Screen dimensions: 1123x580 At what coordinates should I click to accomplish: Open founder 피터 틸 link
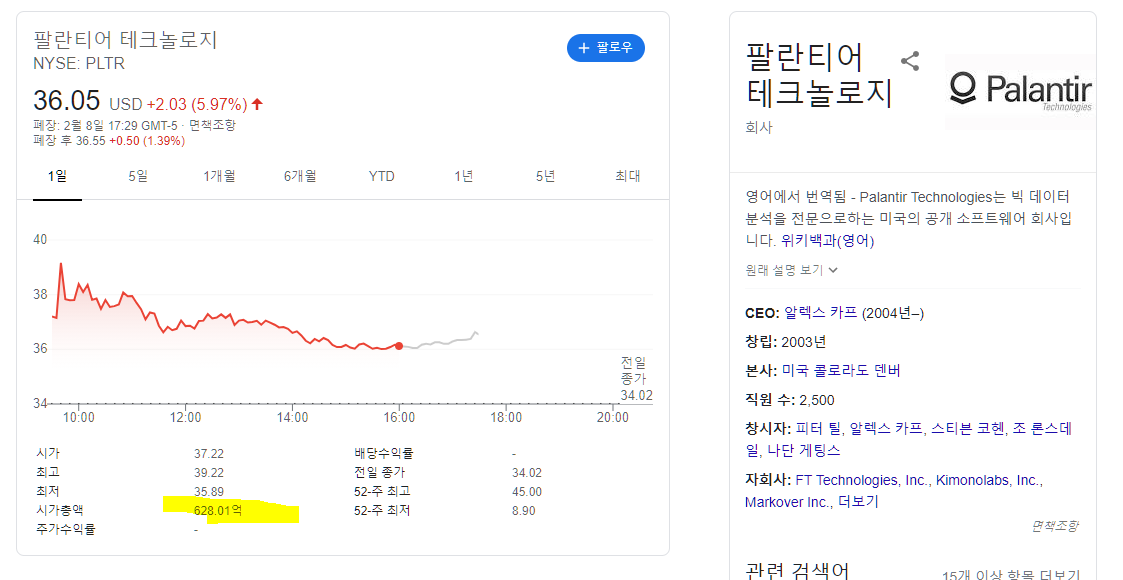(x=819, y=429)
